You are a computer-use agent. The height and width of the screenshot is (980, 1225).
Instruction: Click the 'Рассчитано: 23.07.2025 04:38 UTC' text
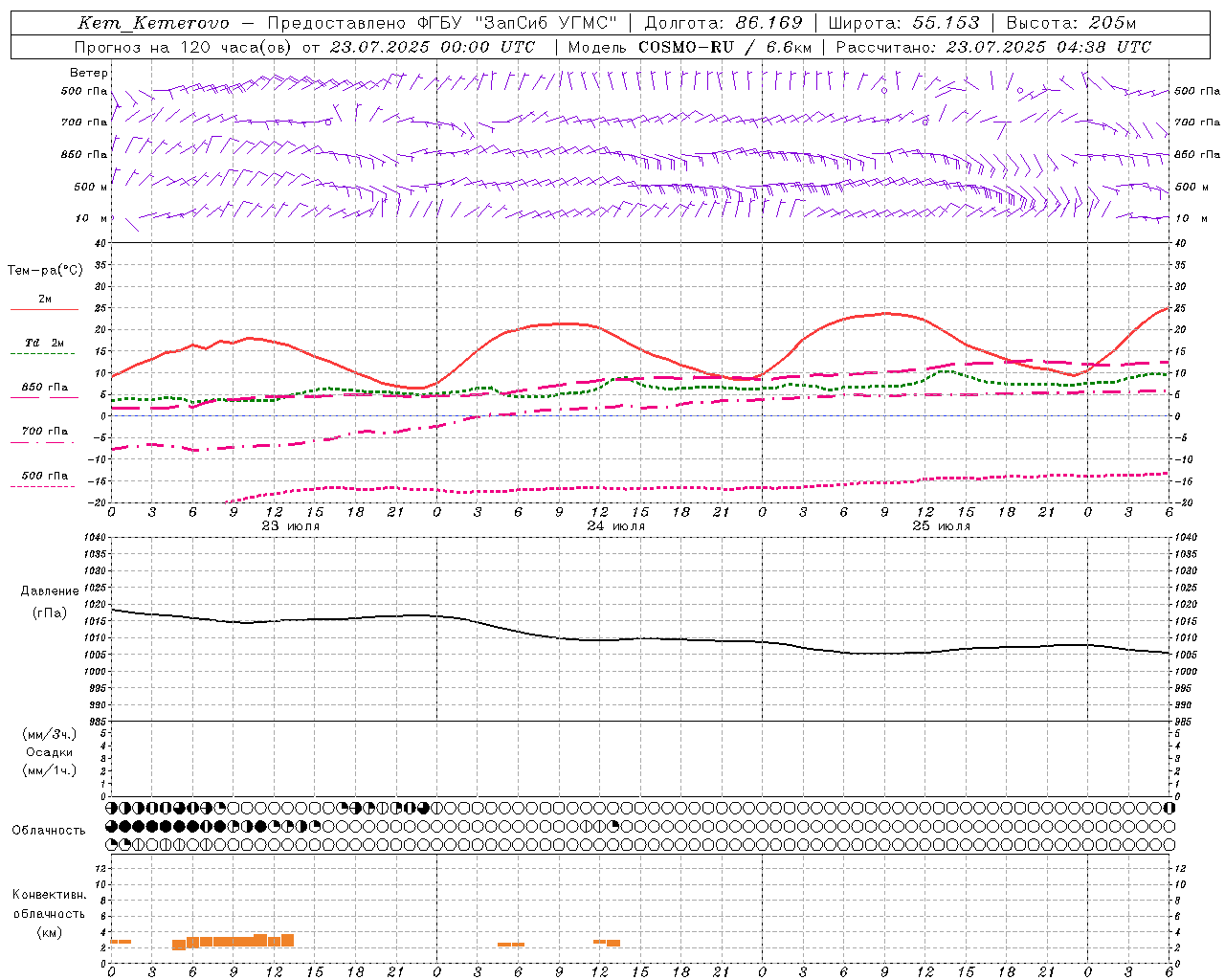[993, 47]
